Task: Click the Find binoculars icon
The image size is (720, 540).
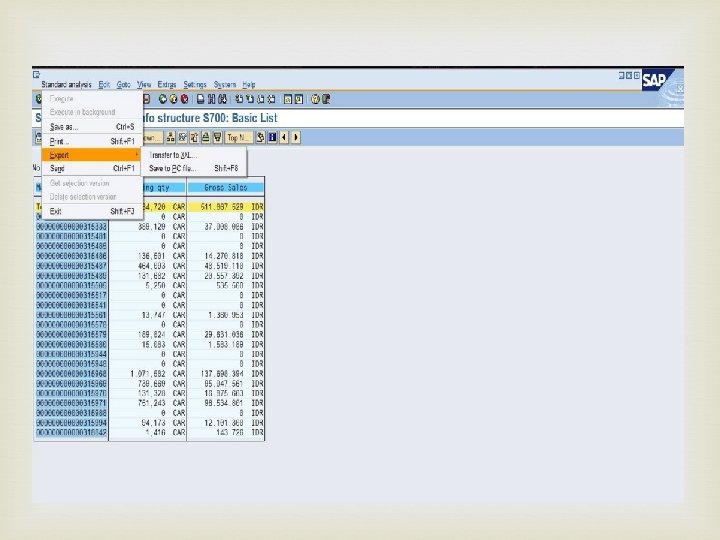Action: point(212,99)
